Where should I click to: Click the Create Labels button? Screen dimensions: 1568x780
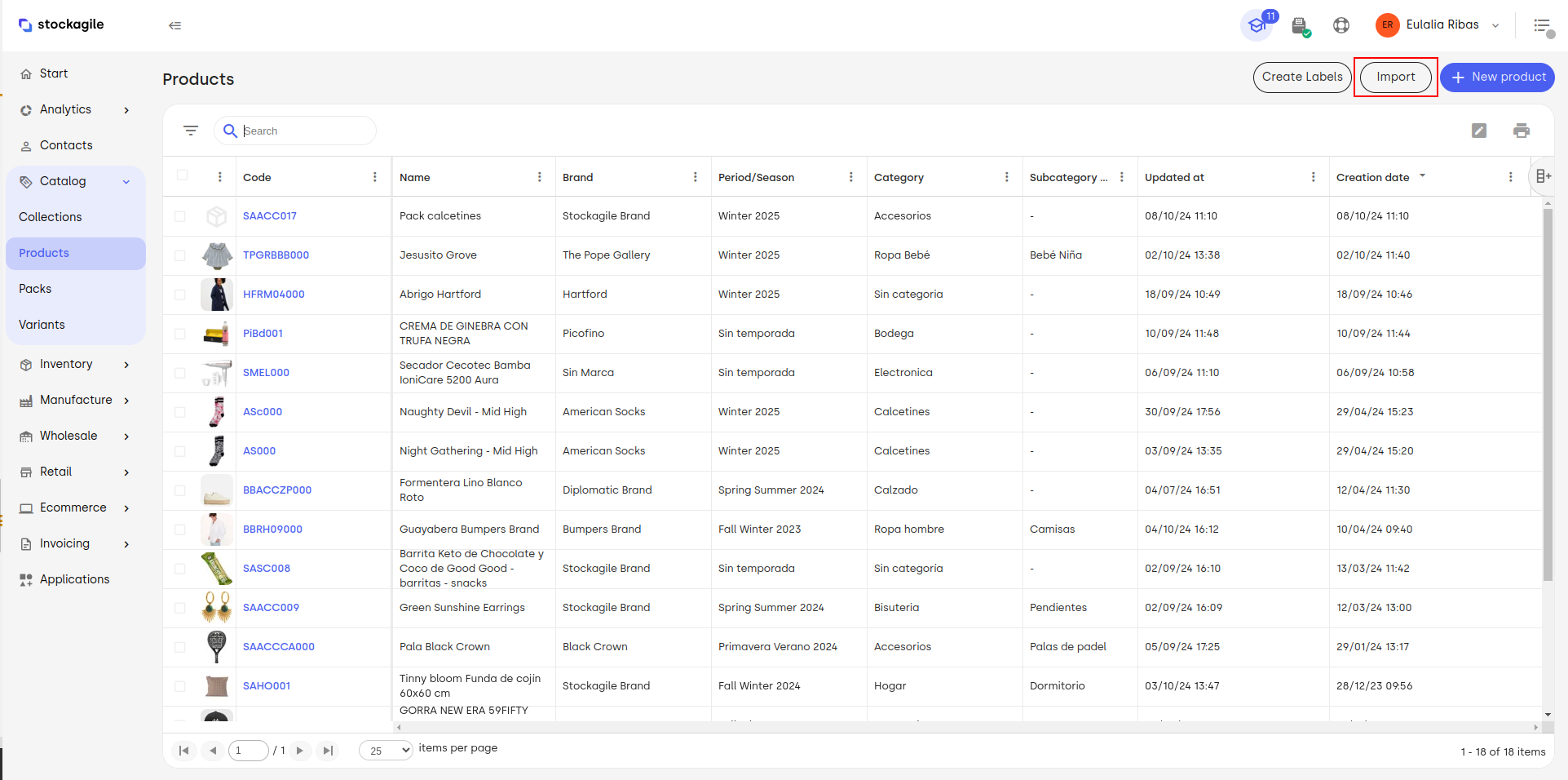coord(1302,78)
